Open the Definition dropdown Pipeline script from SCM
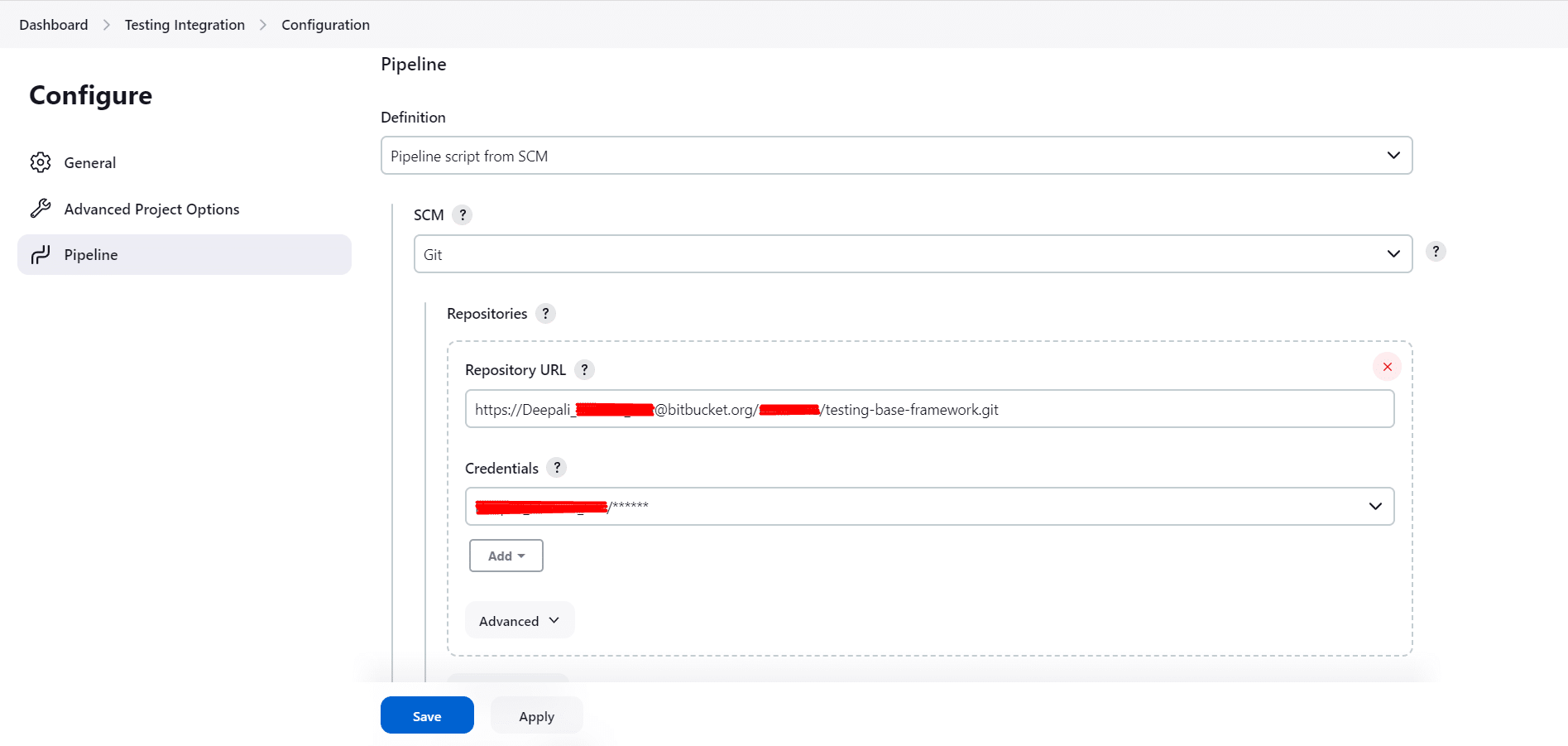Viewport: 1568px width, 746px height. (896, 156)
